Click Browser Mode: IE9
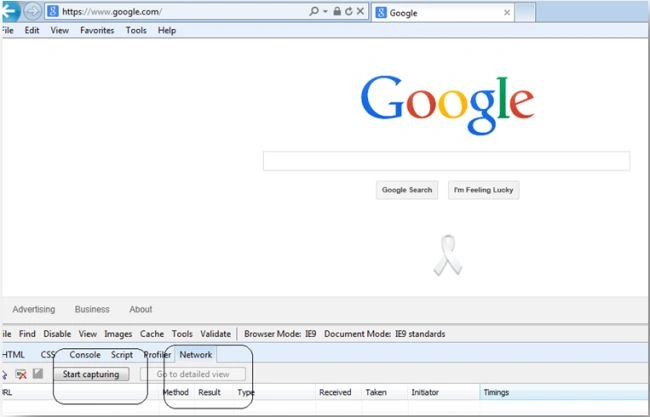 (x=280, y=334)
